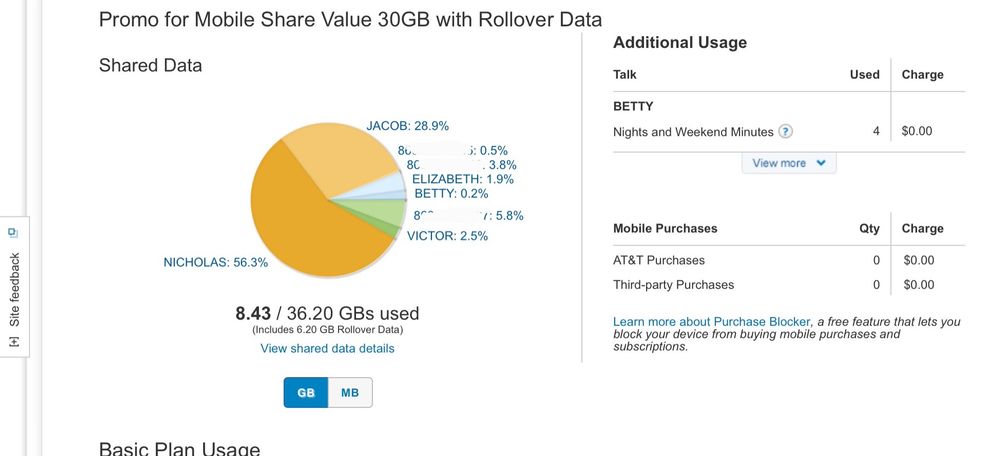Click the AT&T Purchases row
Viewport: 999px width, 456px height.
click(789, 260)
